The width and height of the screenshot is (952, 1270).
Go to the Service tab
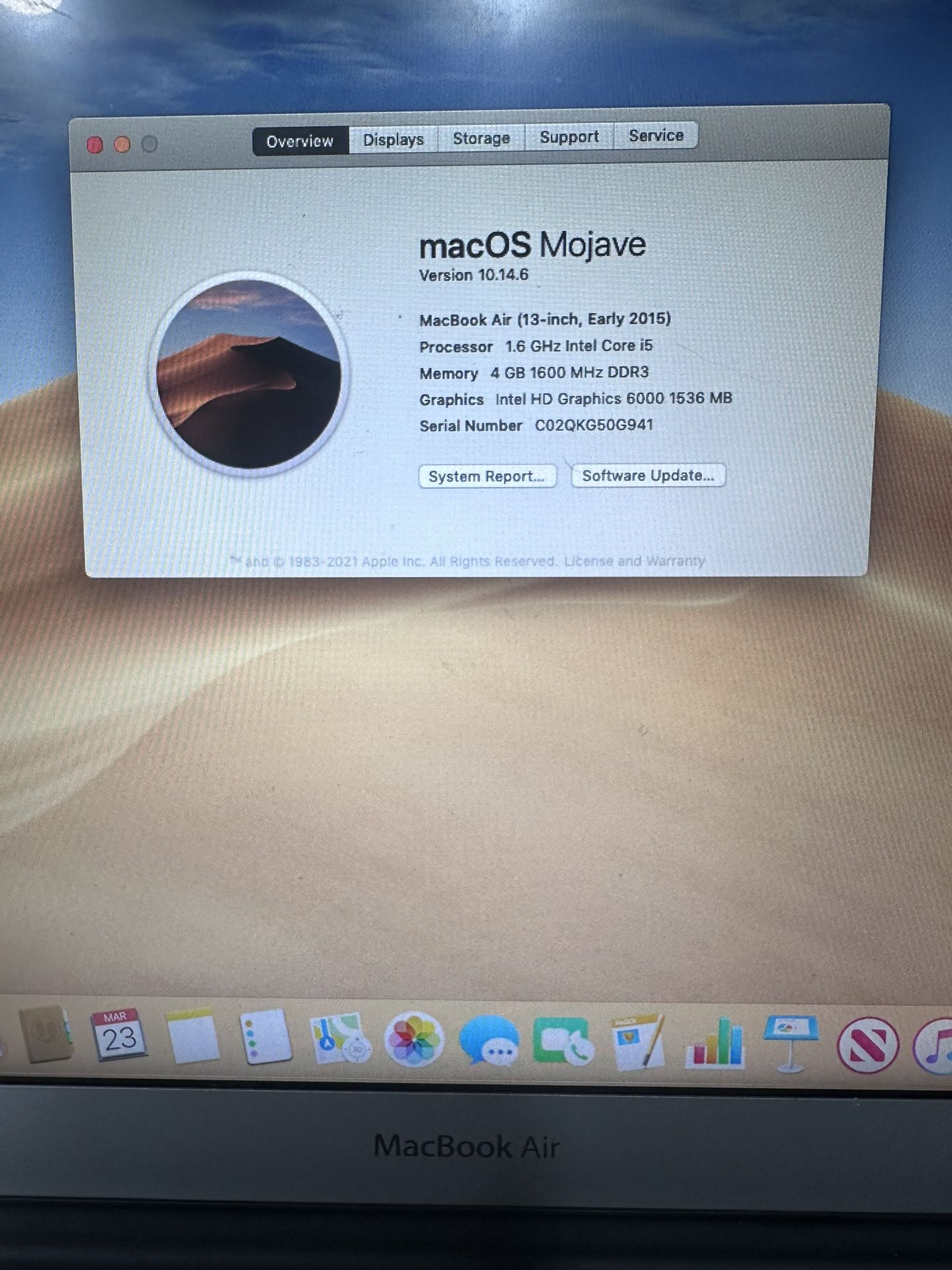656,136
